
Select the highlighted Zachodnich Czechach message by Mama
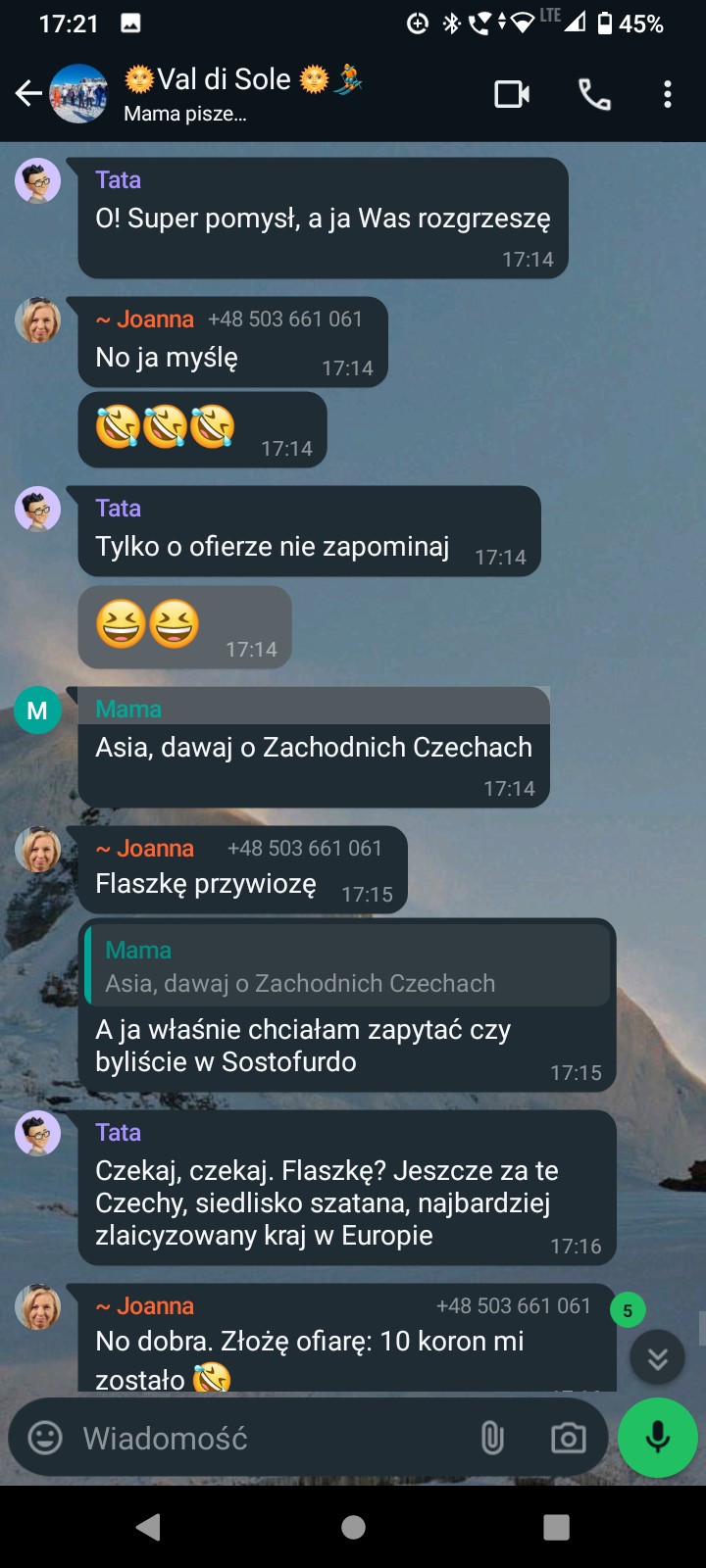(x=314, y=747)
